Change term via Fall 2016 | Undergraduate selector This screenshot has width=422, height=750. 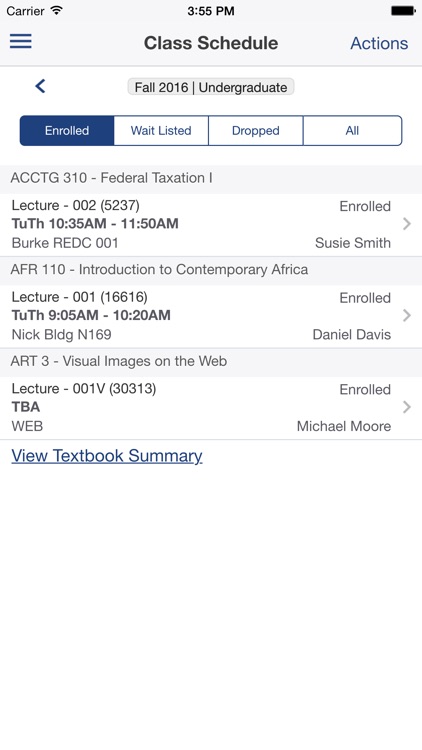click(x=211, y=87)
